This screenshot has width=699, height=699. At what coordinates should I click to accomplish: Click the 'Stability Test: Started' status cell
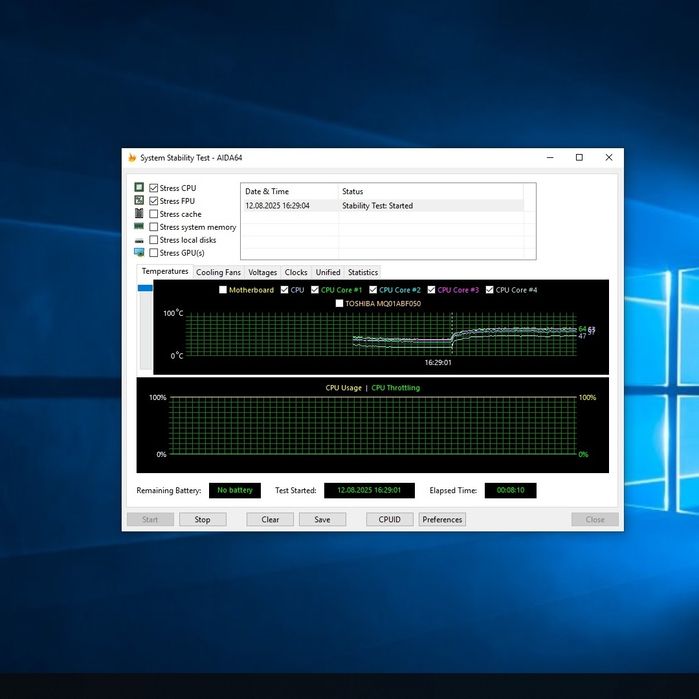[378, 206]
